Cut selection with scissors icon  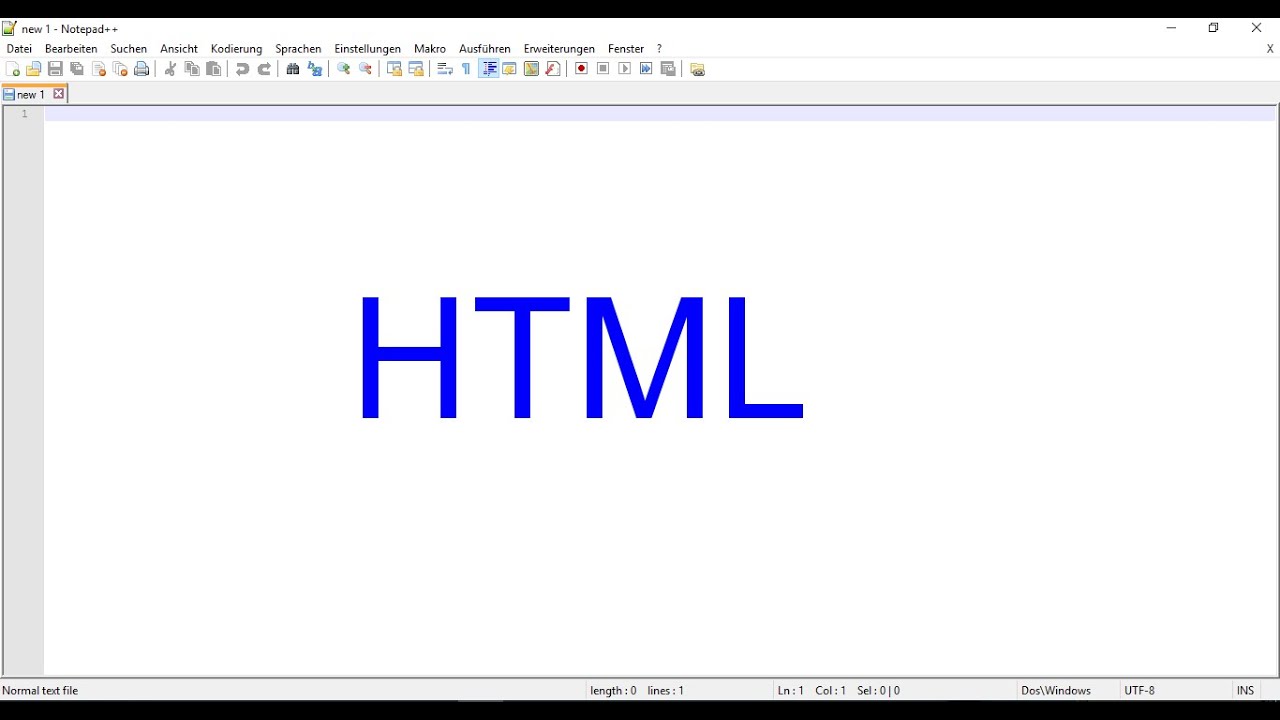click(x=170, y=69)
